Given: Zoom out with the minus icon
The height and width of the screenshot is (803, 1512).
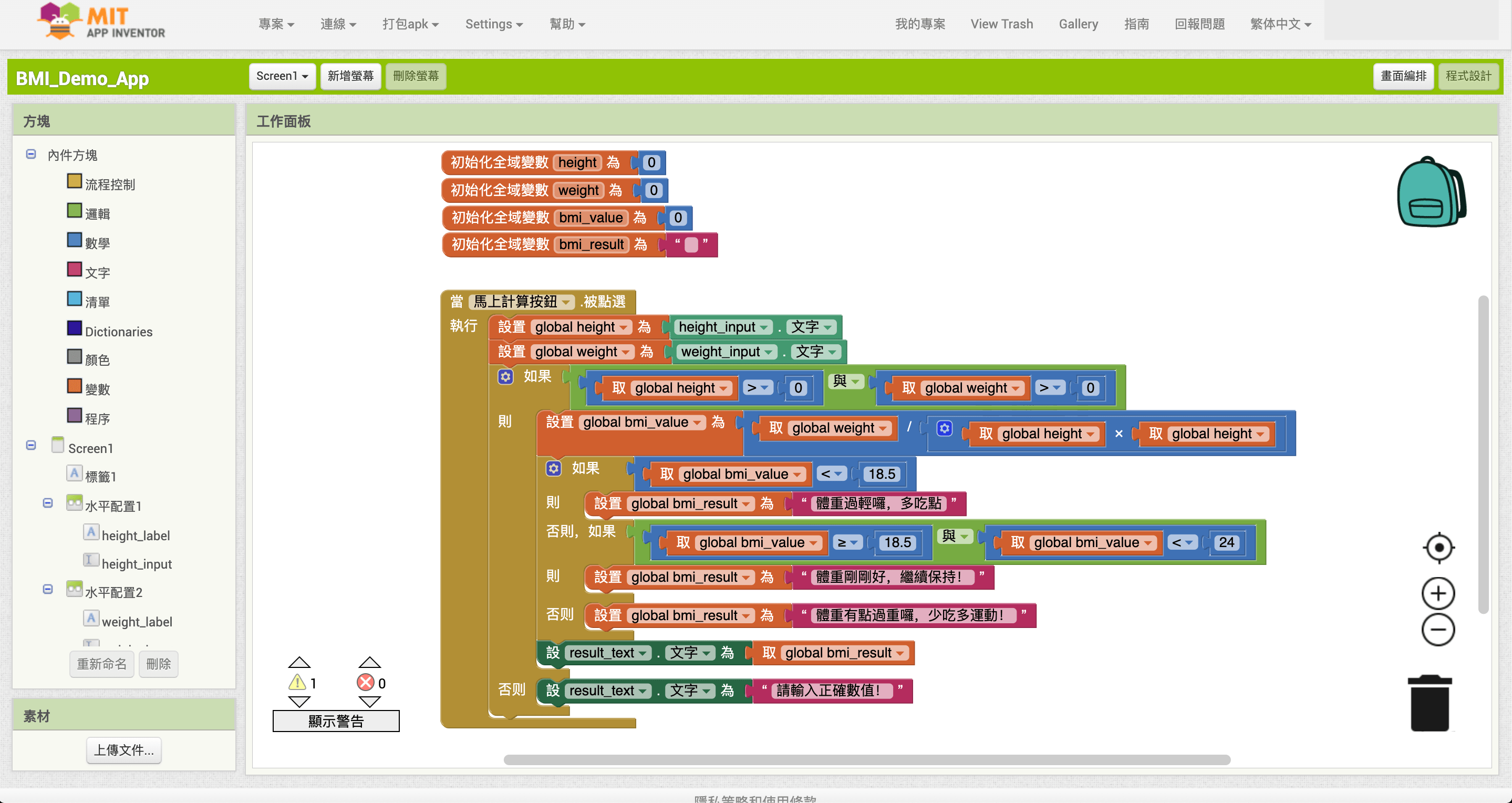Looking at the screenshot, I should [x=1438, y=630].
